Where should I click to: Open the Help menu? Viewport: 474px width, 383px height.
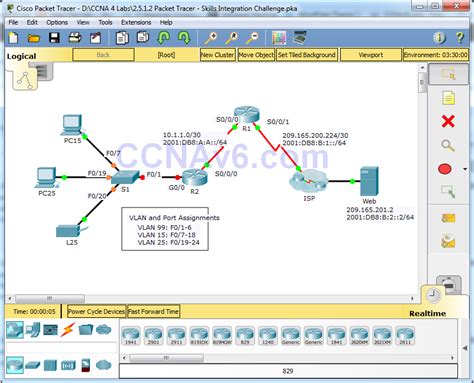click(166, 22)
